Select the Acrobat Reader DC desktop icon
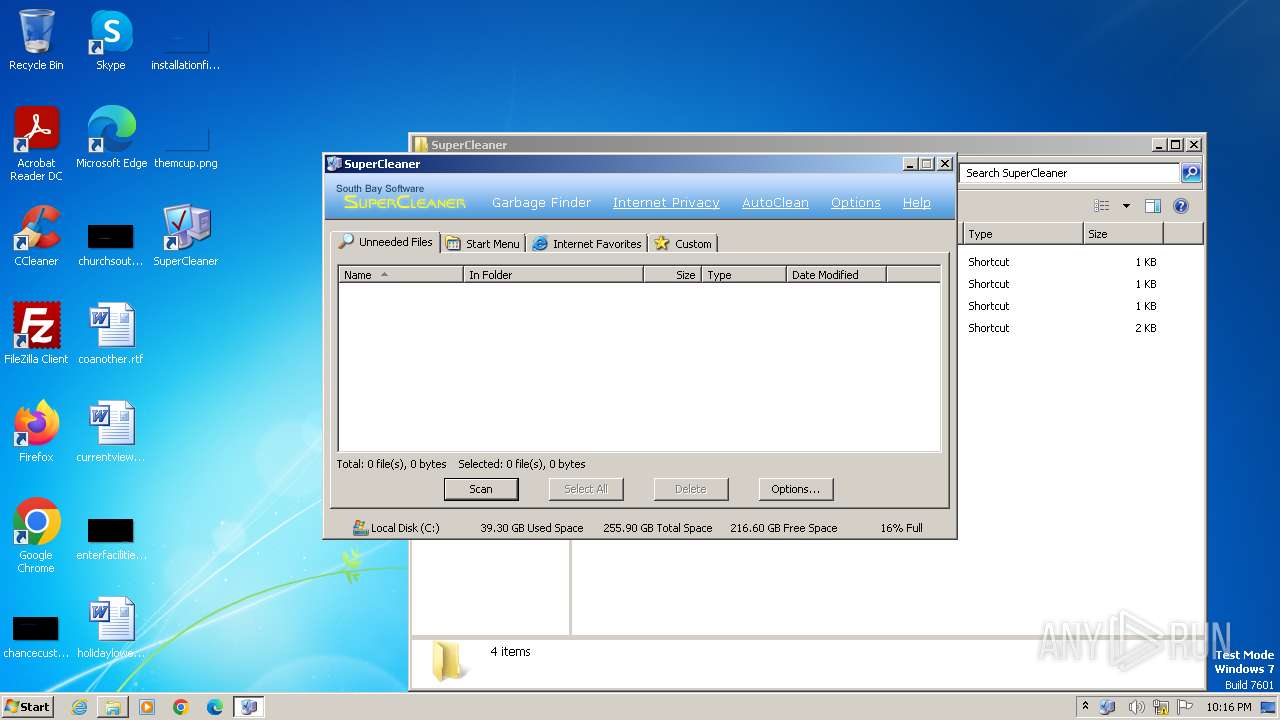The height and width of the screenshot is (720, 1280). pos(36,143)
